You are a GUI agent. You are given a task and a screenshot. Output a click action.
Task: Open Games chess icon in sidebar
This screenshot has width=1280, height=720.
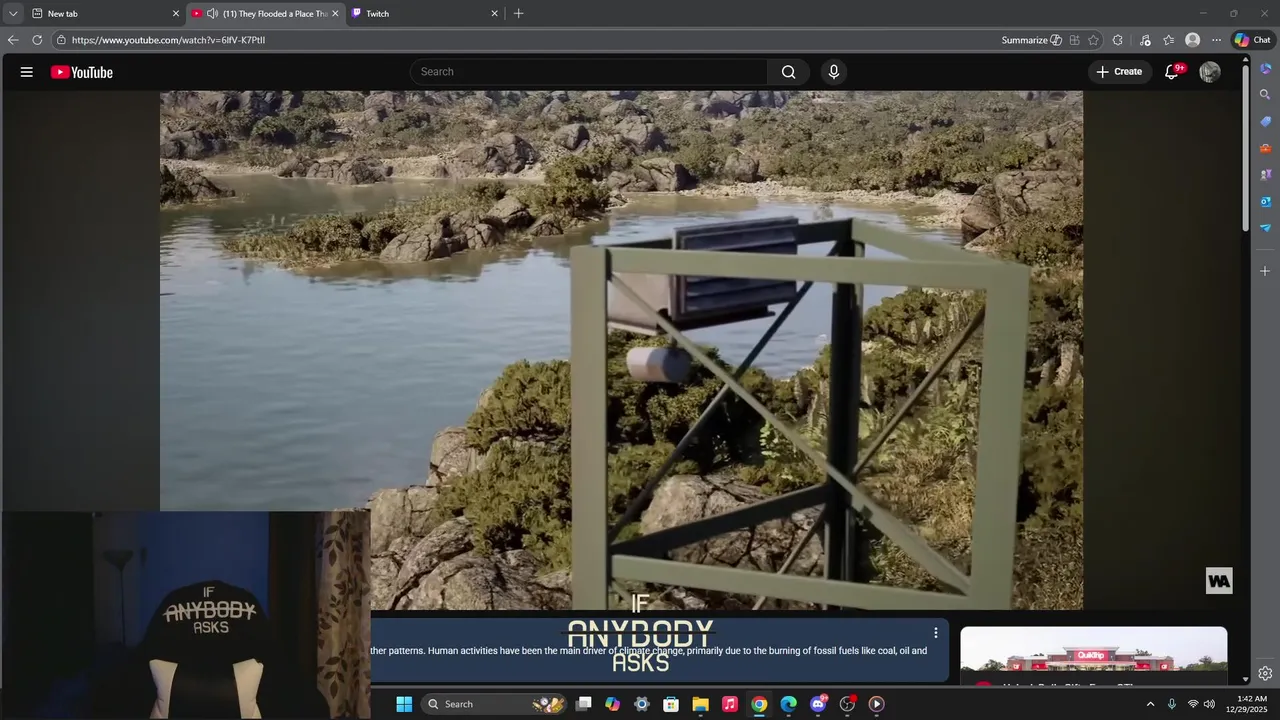point(1265,174)
